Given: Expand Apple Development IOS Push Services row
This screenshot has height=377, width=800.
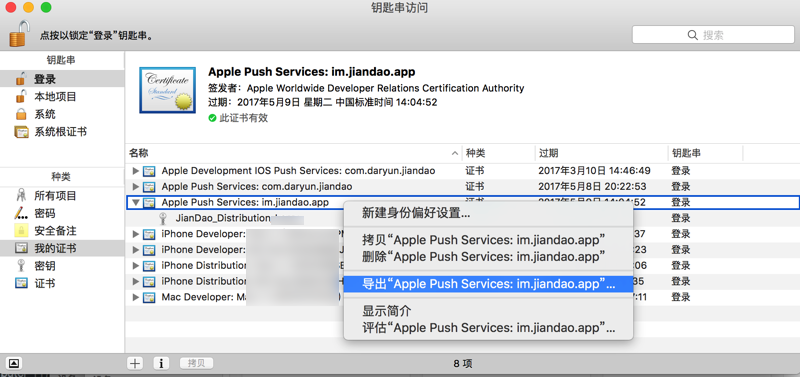Looking at the screenshot, I should click(135, 171).
